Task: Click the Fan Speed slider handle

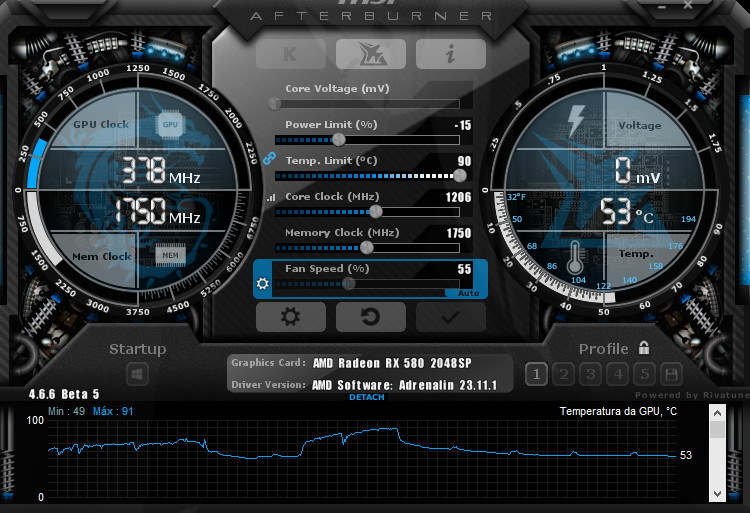Action: tap(349, 284)
